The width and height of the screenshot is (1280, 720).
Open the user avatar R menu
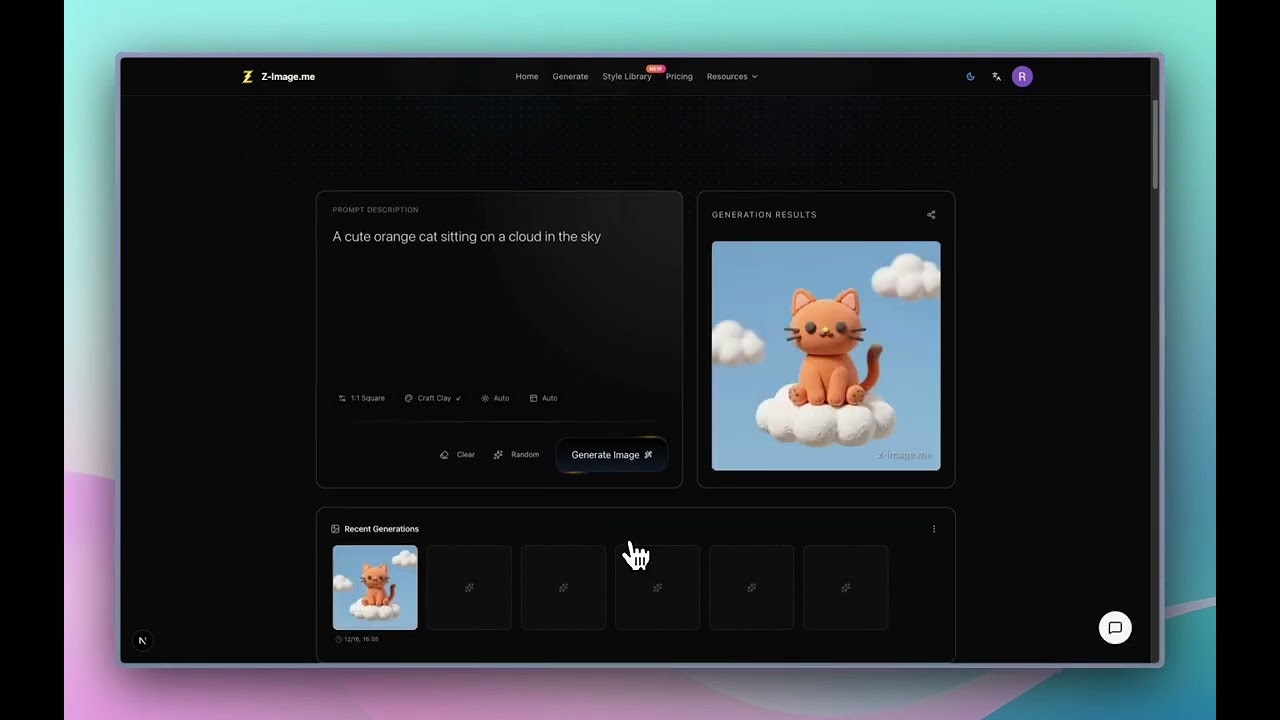pos(1022,77)
